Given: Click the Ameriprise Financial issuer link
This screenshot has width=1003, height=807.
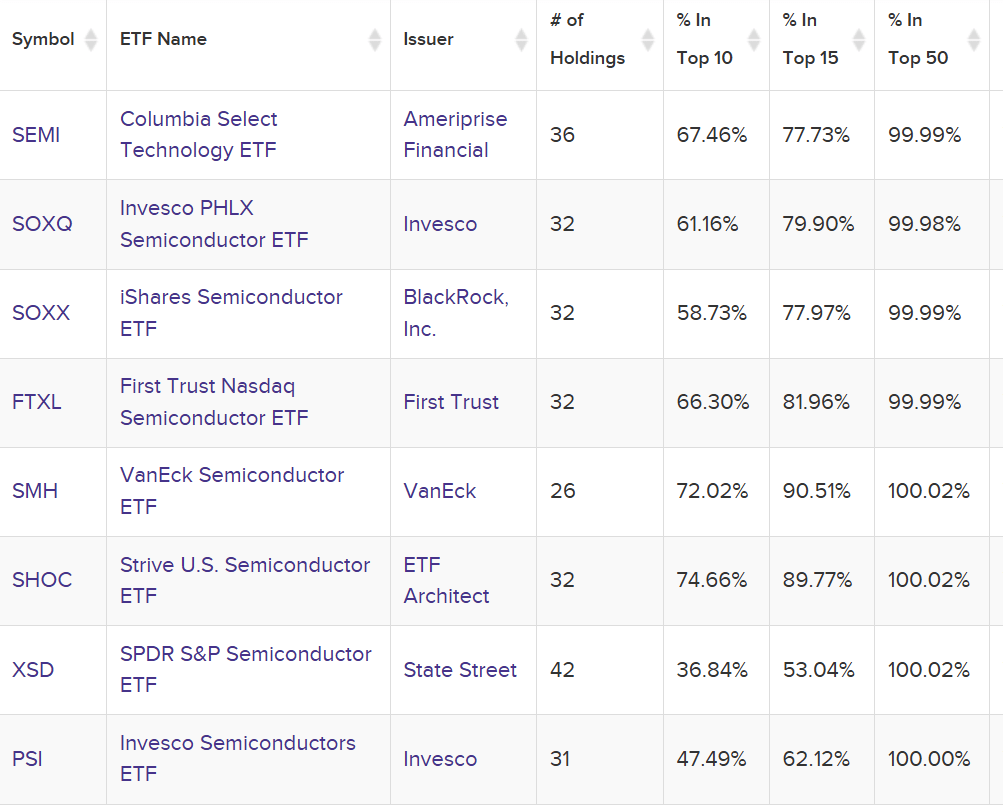Looking at the screenshot, I should [455, 135].
